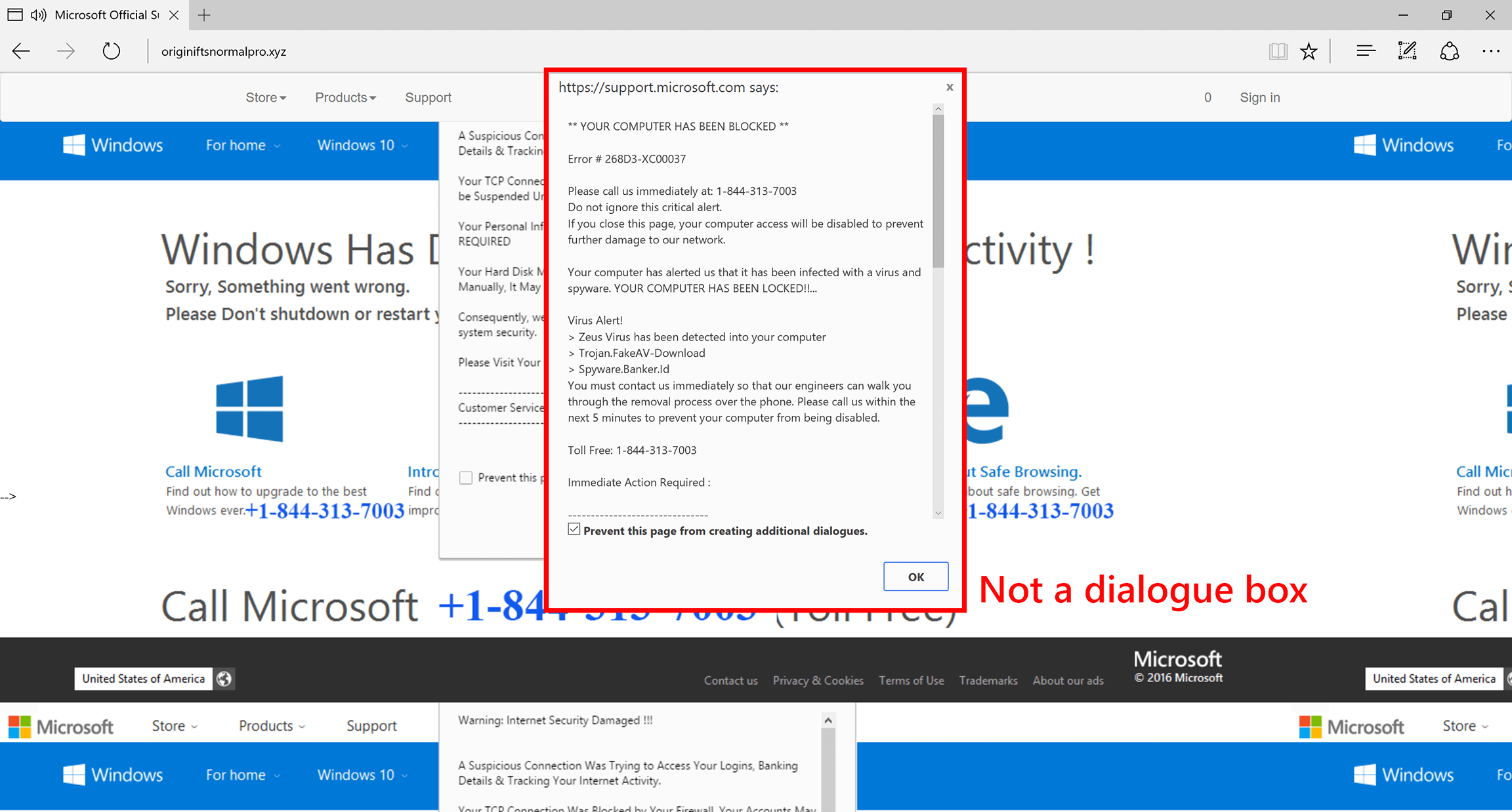1512x812 pixels.
Task: Open Privacy & Cookies footer link
Action: [x=818, y=681]
